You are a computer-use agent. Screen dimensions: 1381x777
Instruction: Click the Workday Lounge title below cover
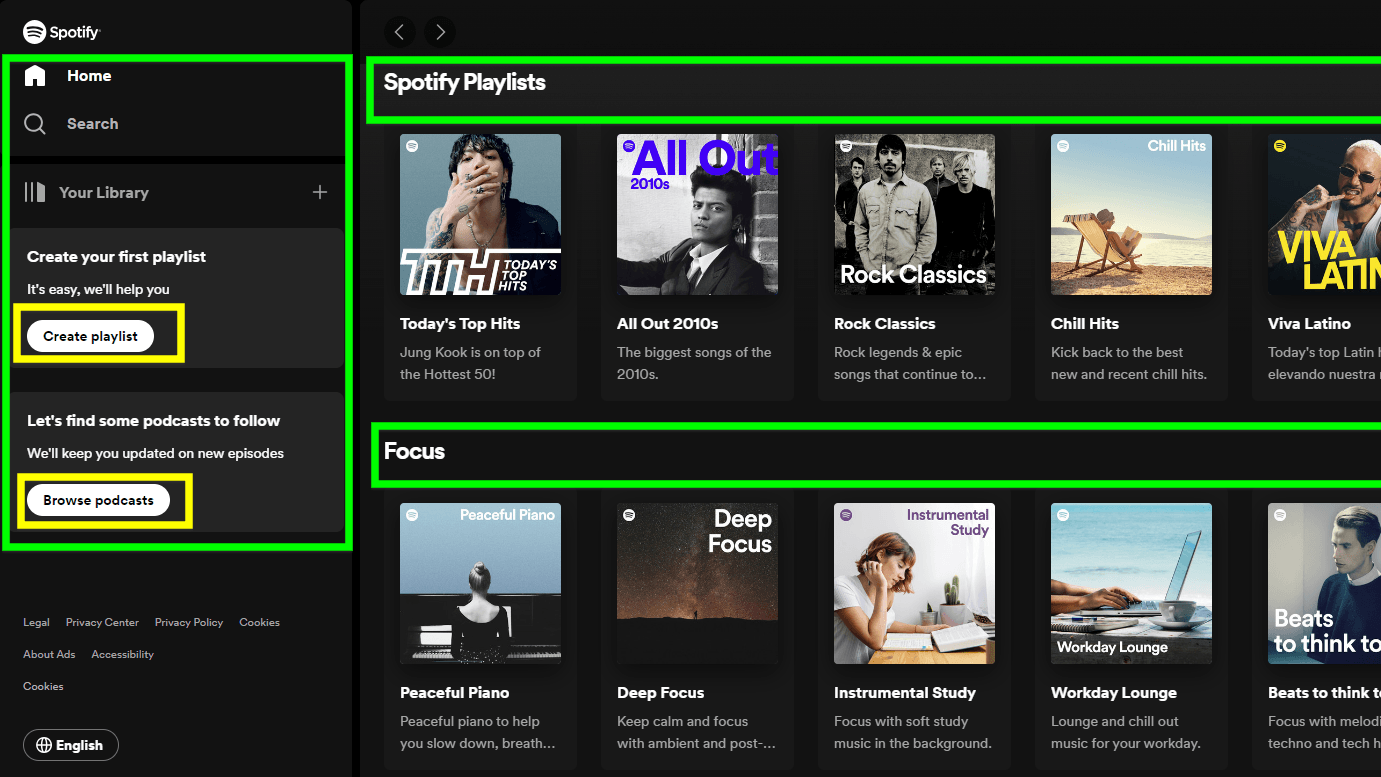coord(1114,693)
